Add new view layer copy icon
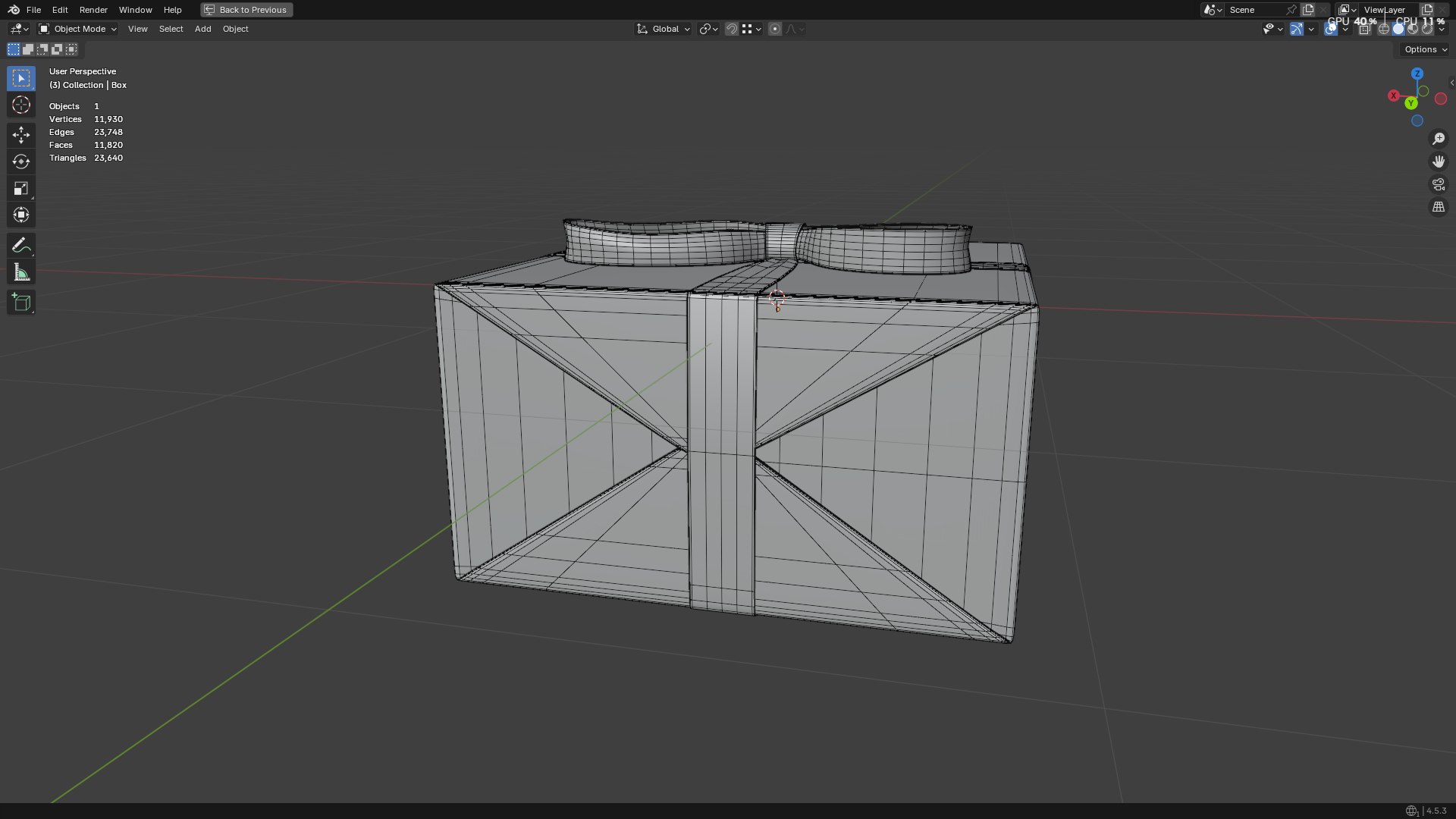 [x=1427, y=10]
